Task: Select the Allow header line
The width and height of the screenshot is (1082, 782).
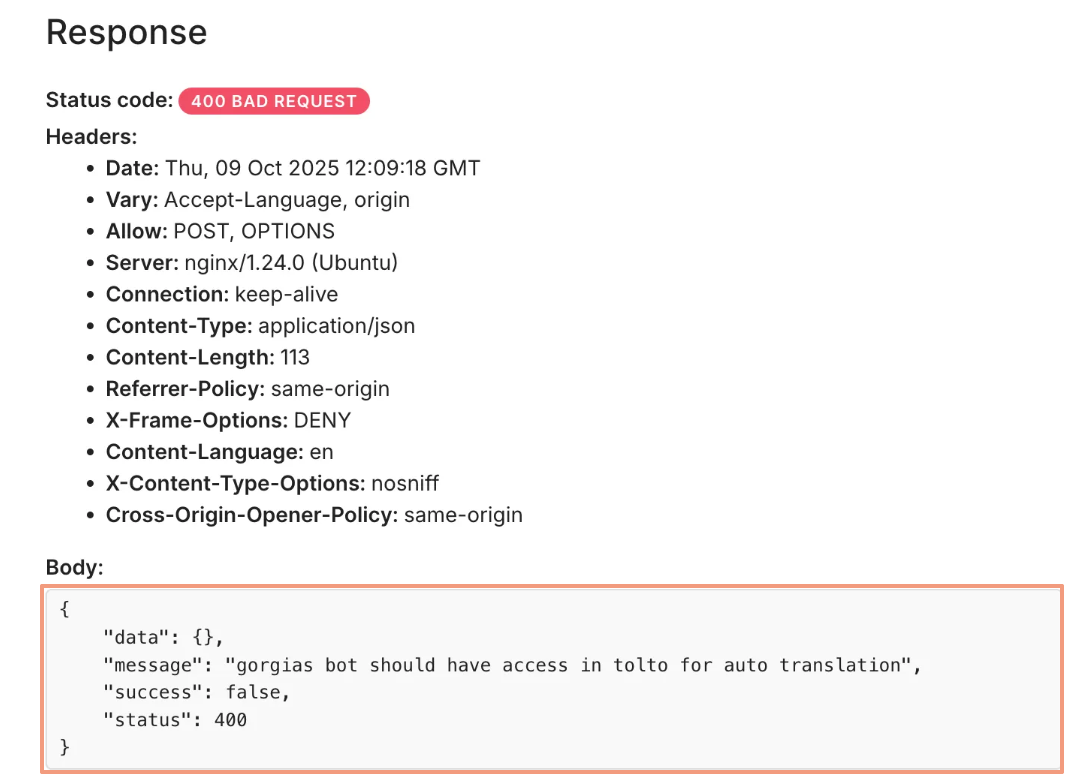Action: coord(220,231)
